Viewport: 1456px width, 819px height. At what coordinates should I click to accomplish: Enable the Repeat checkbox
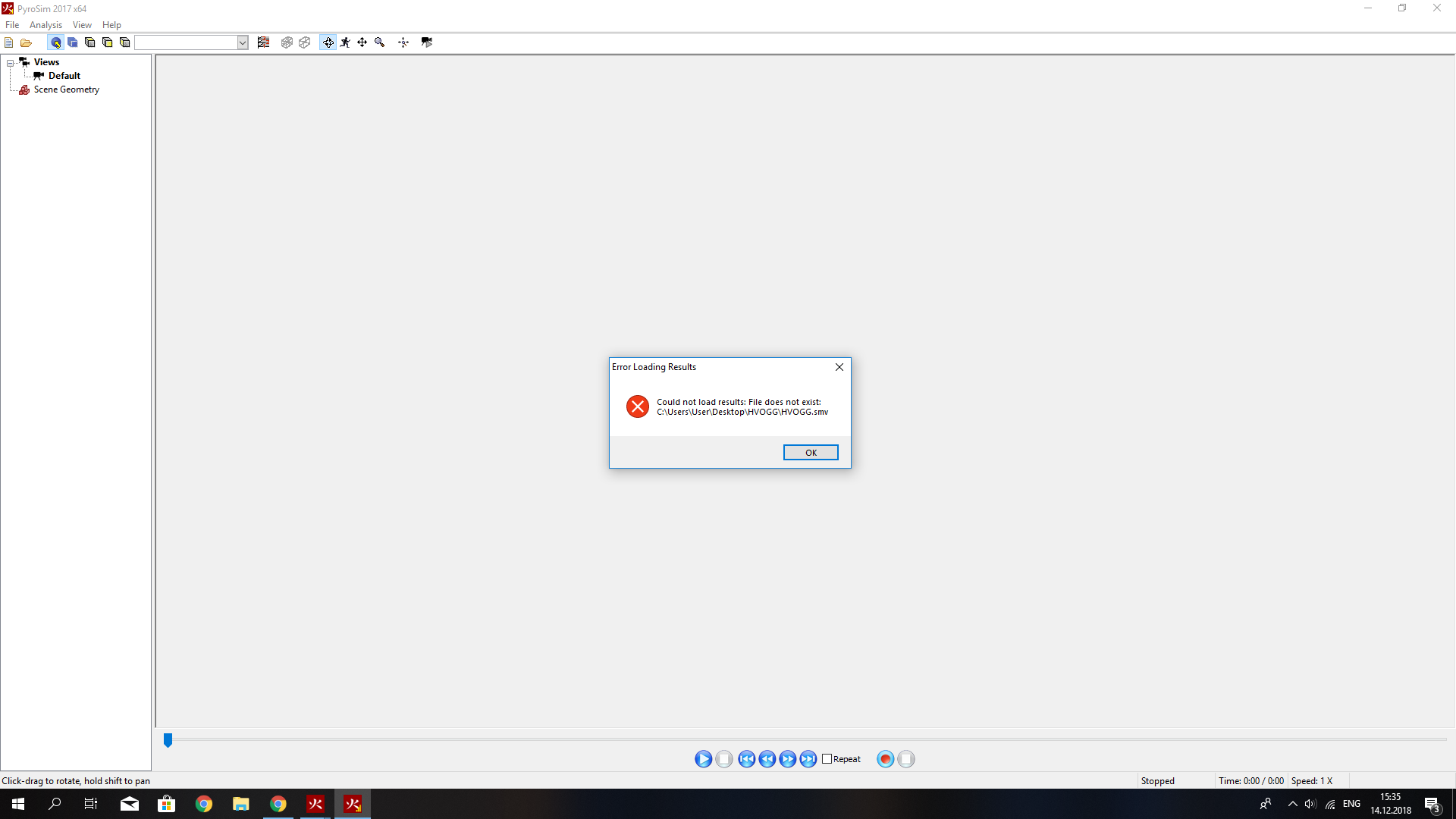coord(827,759)
